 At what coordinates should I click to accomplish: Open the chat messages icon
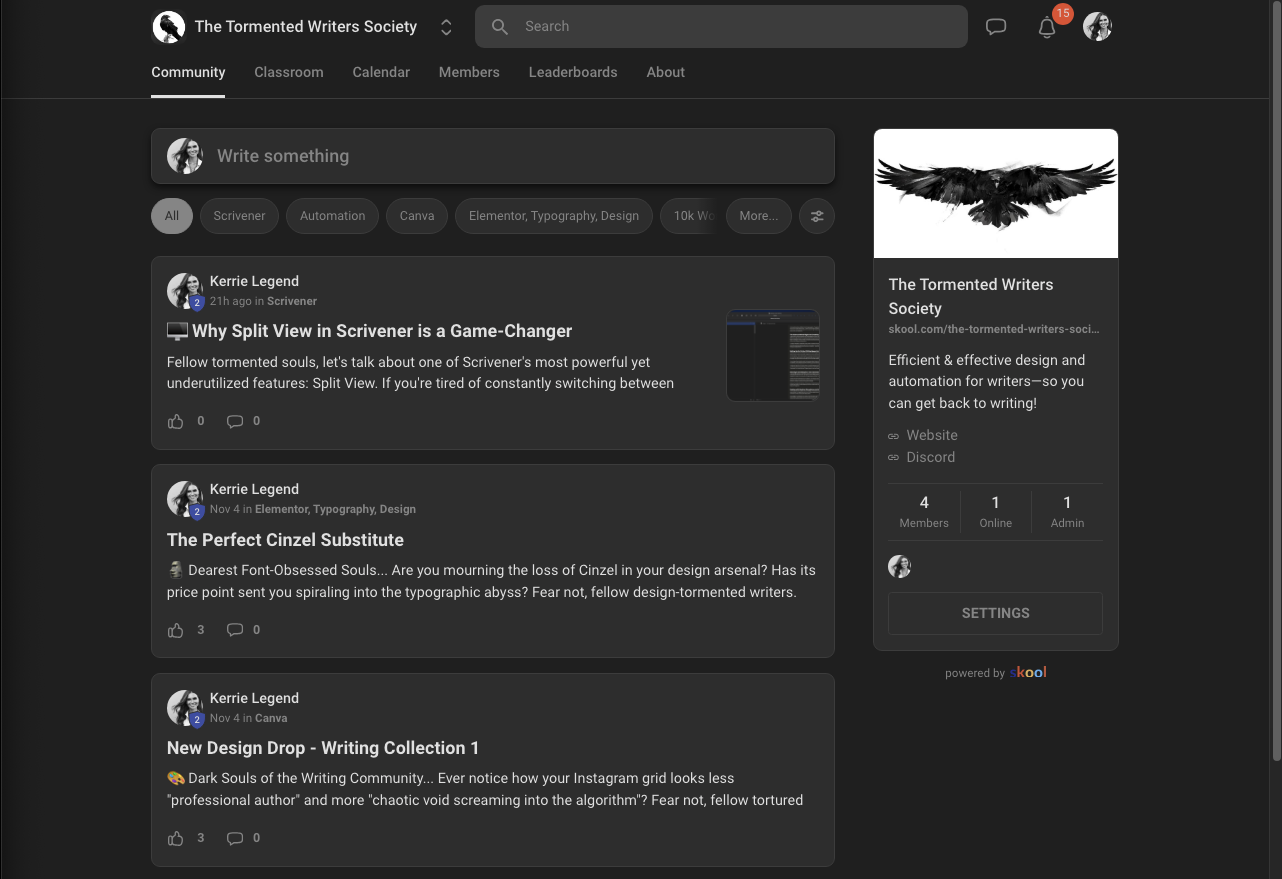pos(995,27)
